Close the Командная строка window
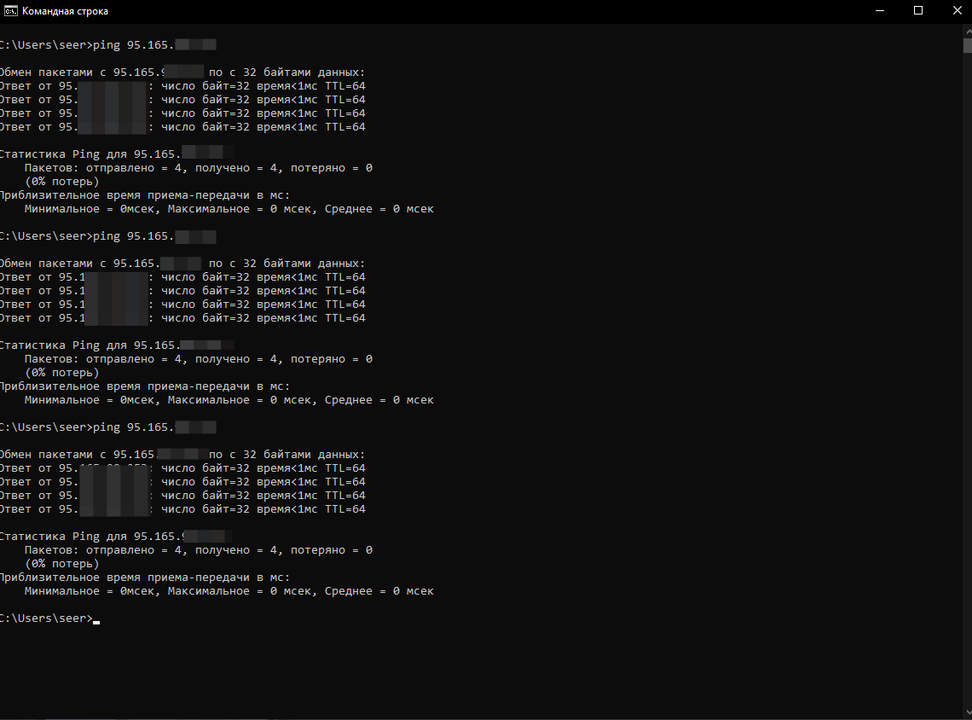 pyautogui.click(x=957, y=11)
